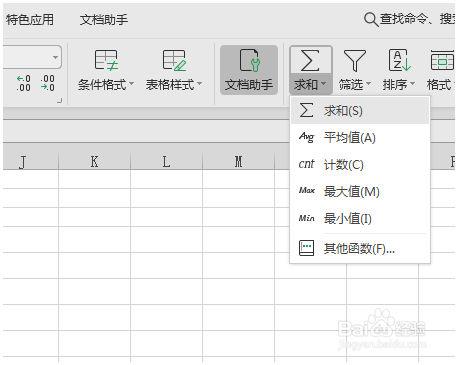
Task: Open the number format combo box arrow
Action: point(55,57)
